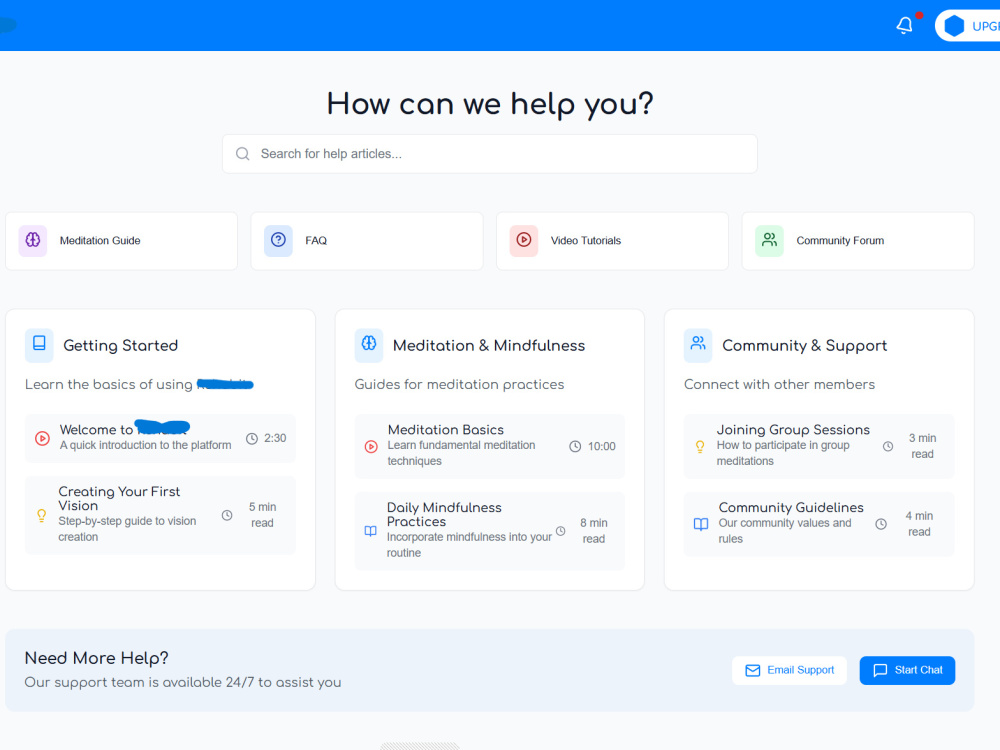Open the Welcome introduction video article
The height and width of the screenshot is (750, 1000).
160,438
